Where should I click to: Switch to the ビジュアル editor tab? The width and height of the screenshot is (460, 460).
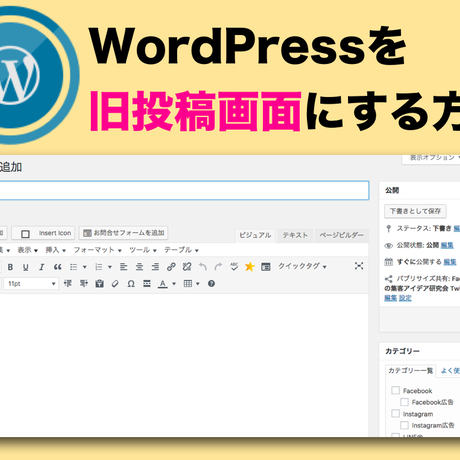pyautogui.click(x=255, y=235)
